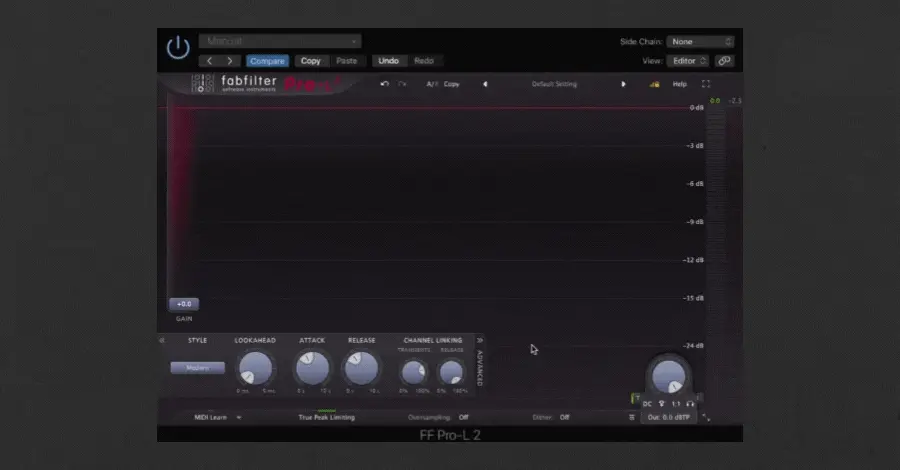Click FabFilter undo curved arrow
This screenshot has width=900, height=470.
click(385, 84)
